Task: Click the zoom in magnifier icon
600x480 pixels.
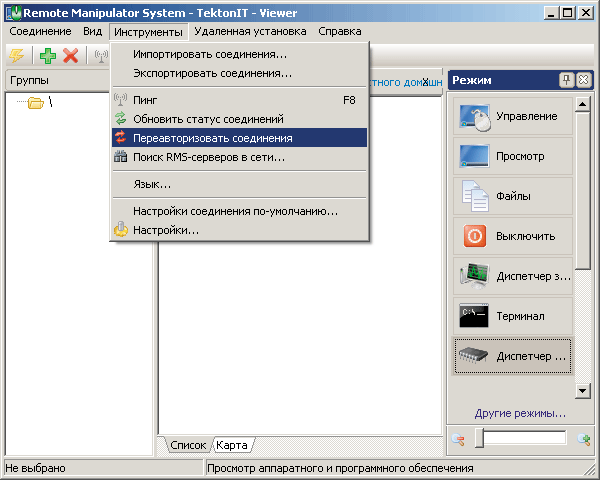Action: (x=584, y=439)
